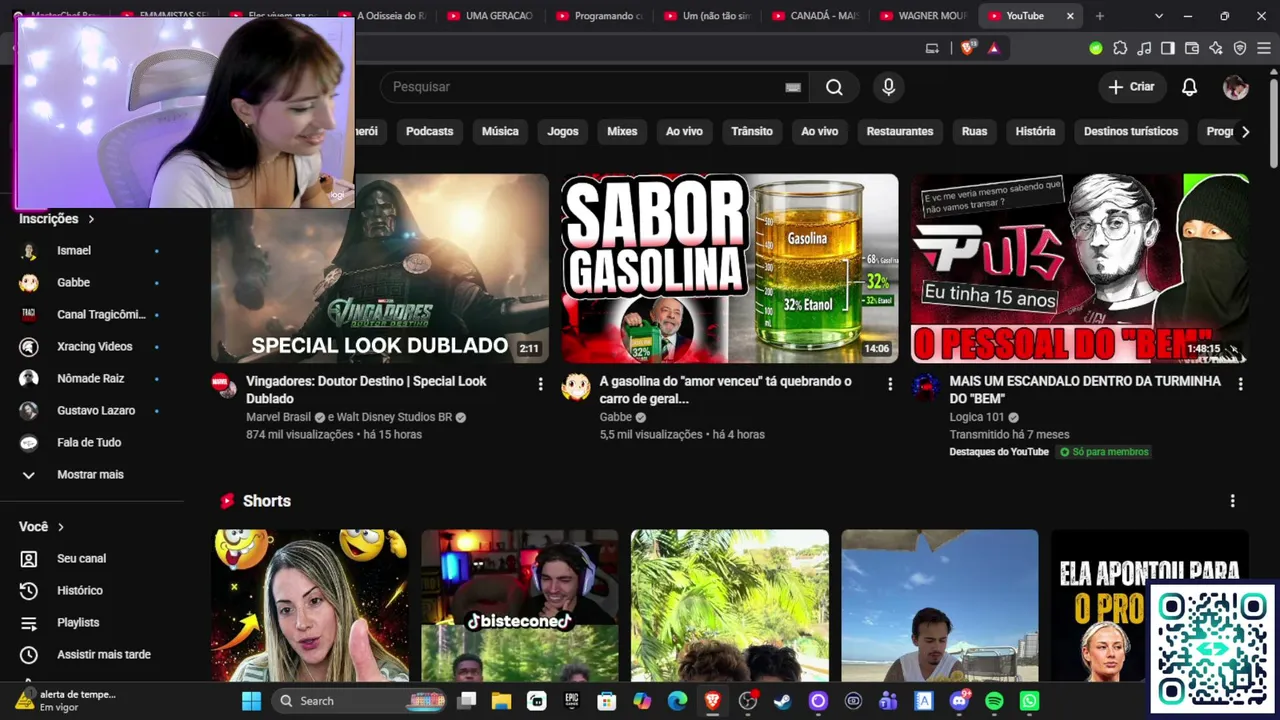Play the Special Look Dublado thumbnail
The image size is (1280, 720).
click(380, 268)
